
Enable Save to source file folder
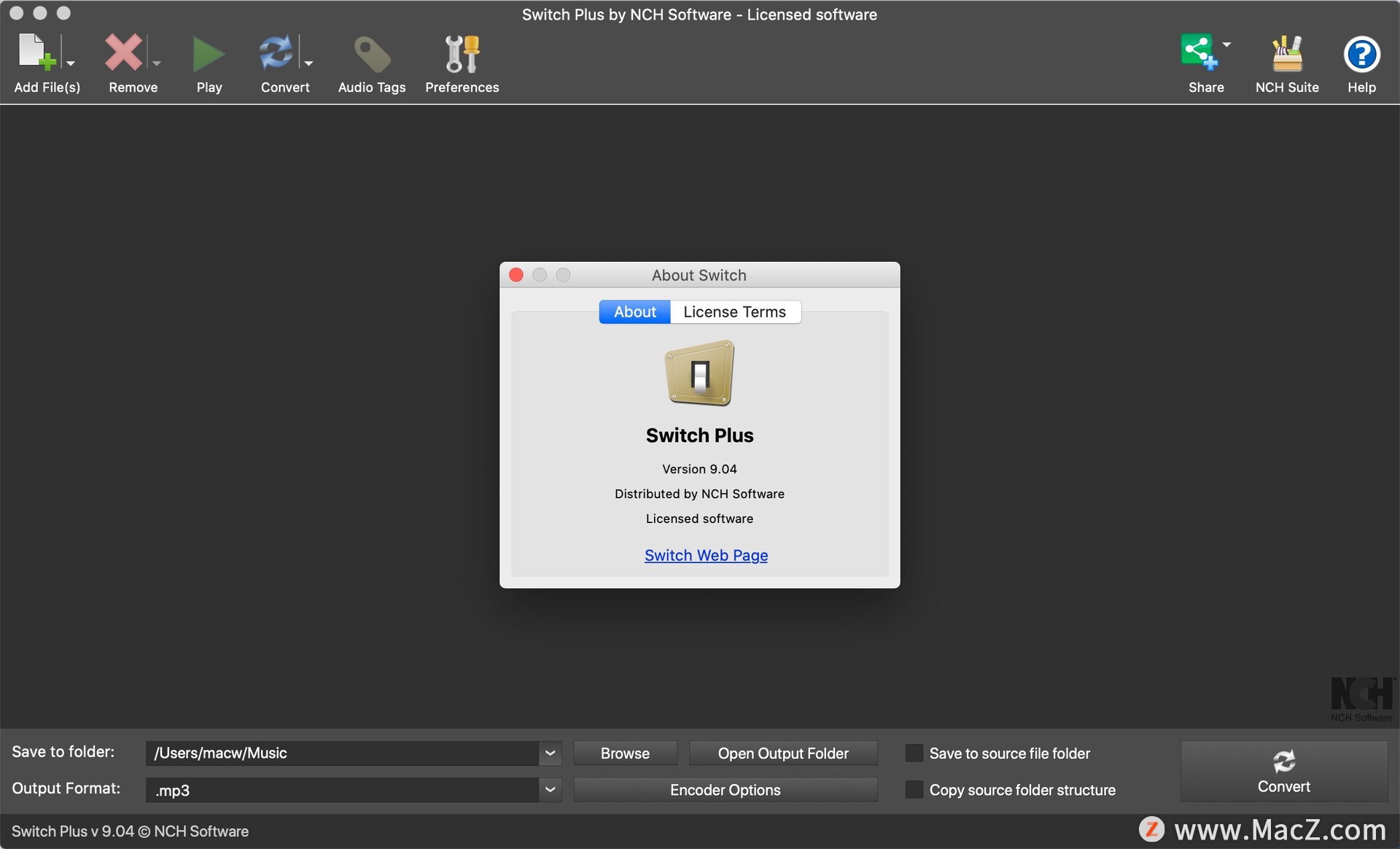pos(914,753)
